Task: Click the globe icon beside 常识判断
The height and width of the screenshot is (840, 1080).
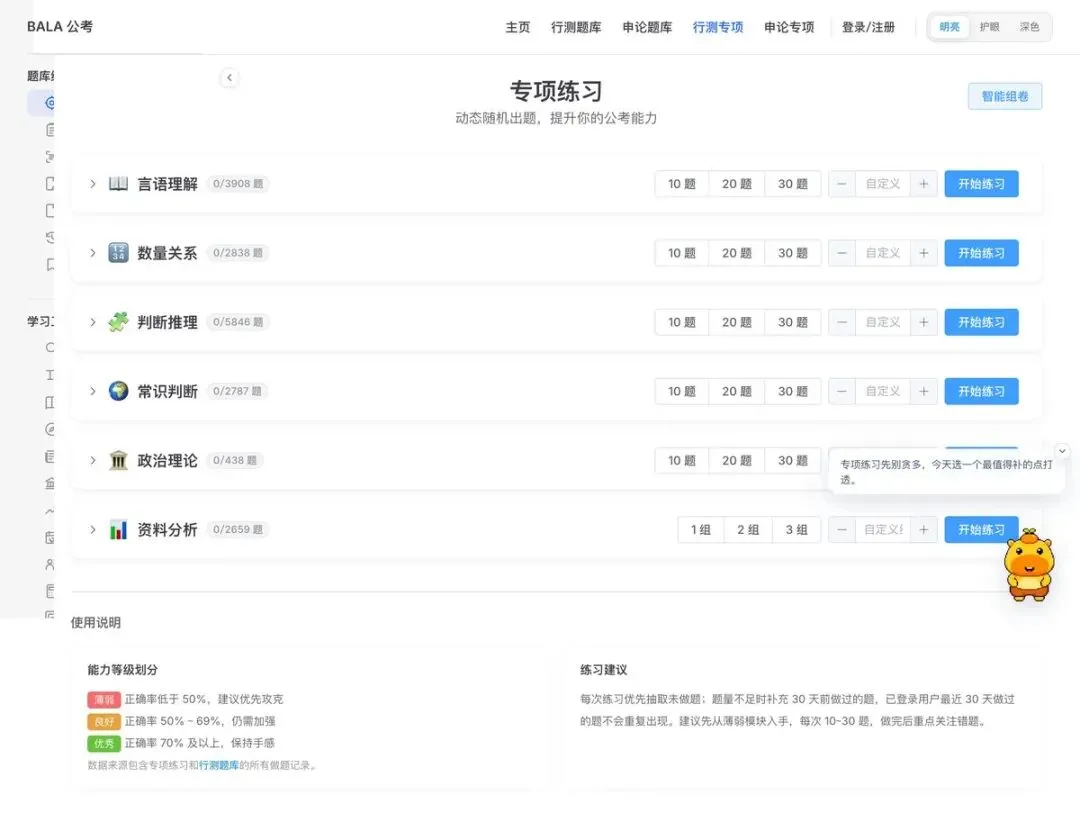Action: pyautogui.click(x=118, y=391)
